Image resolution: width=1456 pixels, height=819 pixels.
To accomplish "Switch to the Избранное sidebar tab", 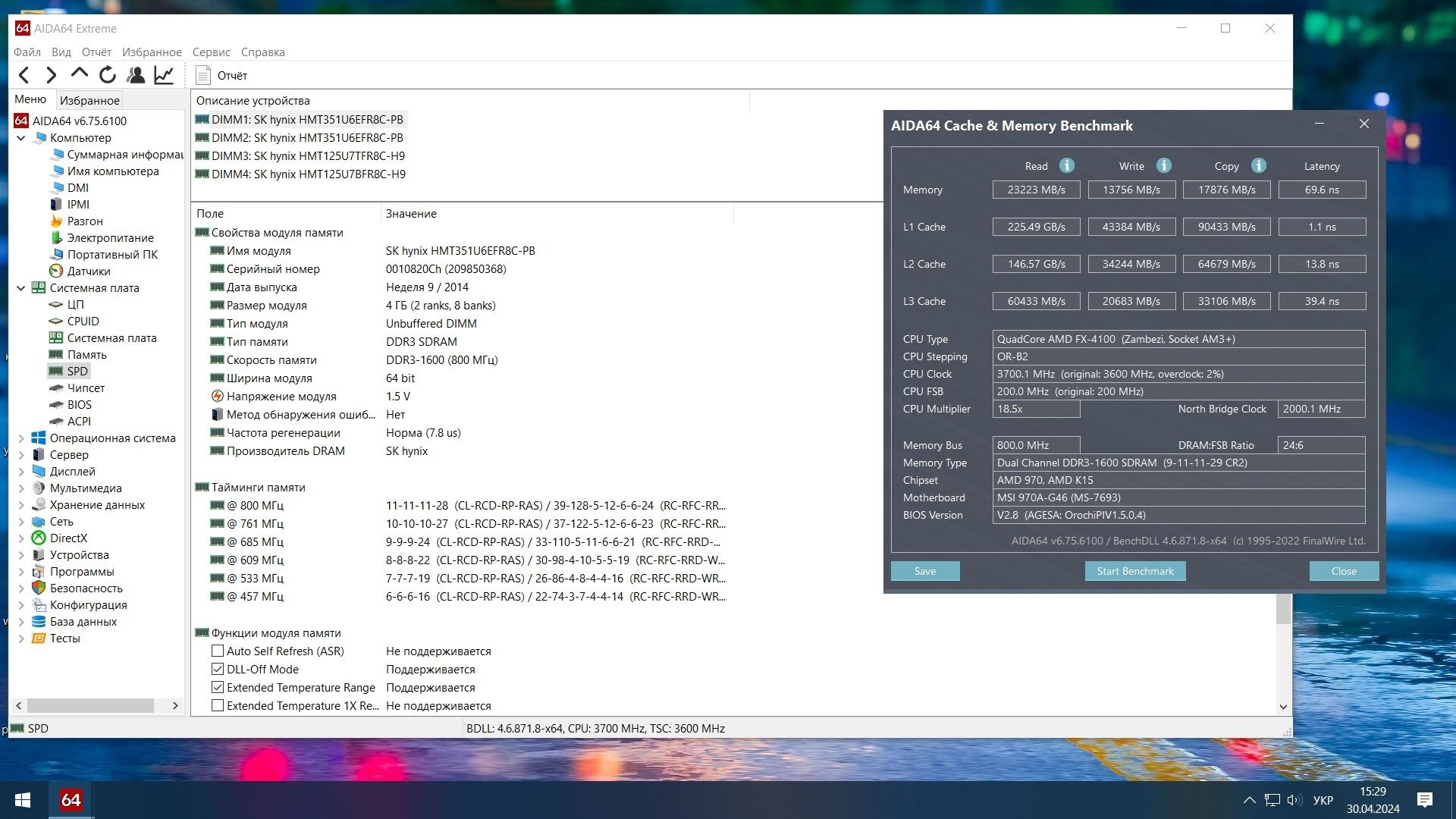I will pos(89,100).
